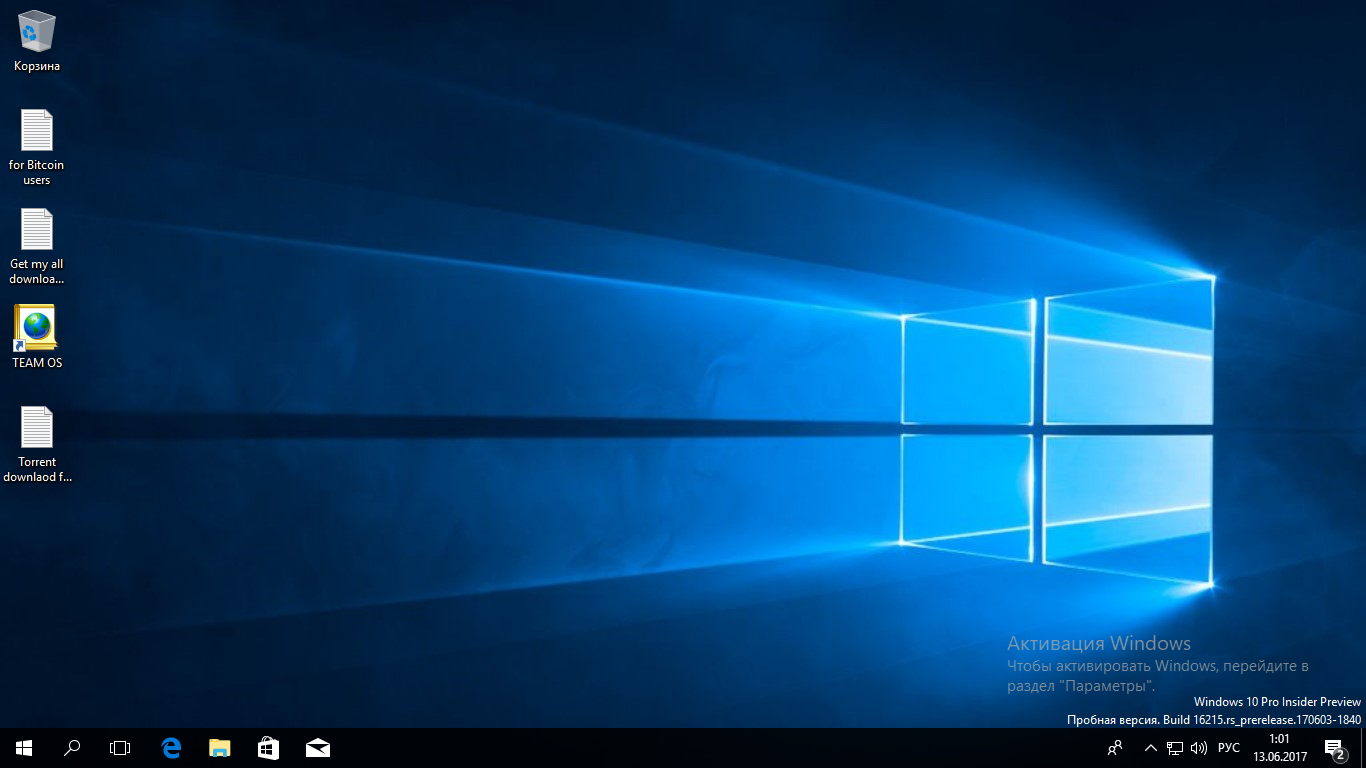Open the volume speaker tray icon
The image size is (1366, 768).
pos(1199,748)
